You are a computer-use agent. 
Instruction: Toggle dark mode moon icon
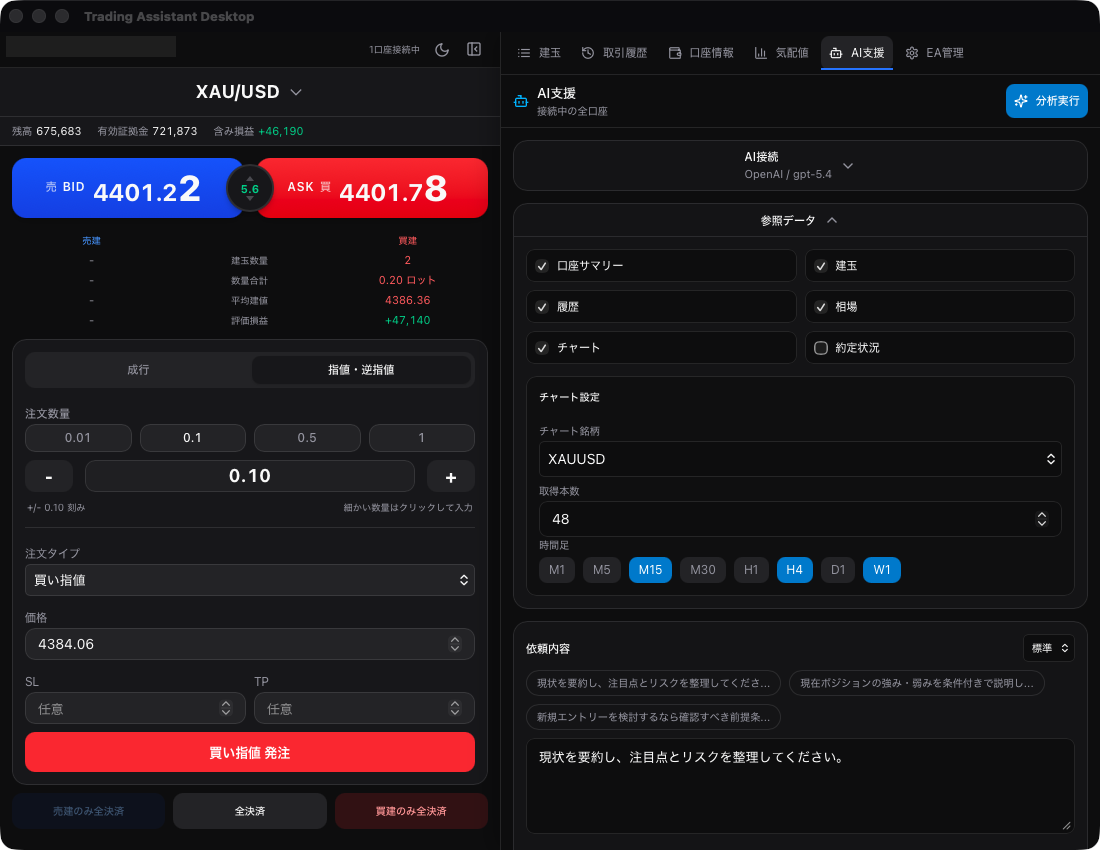(x=442, y=49)
